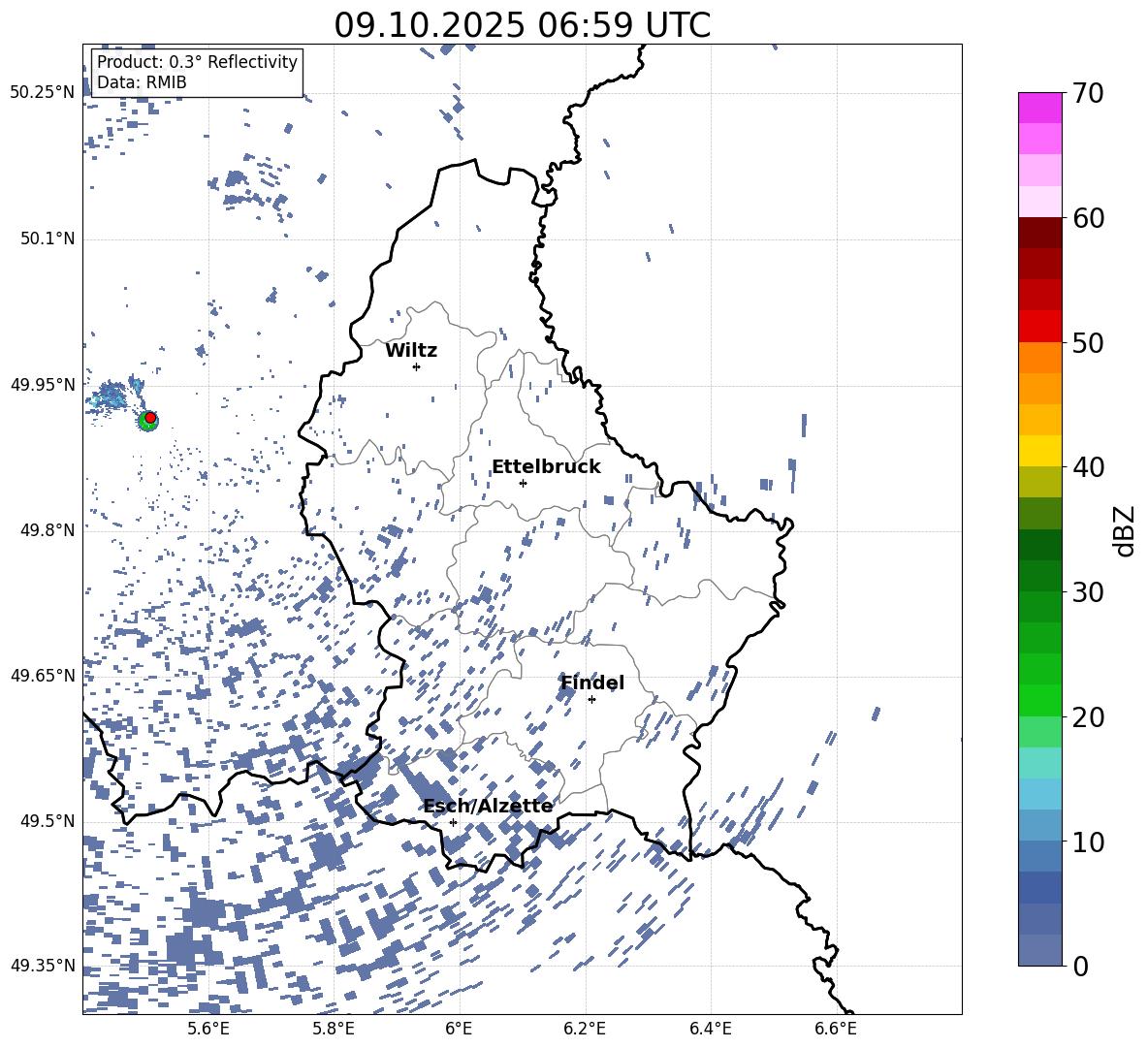
Task: Click the 10 colorbar tick label
Action: 1088,842
